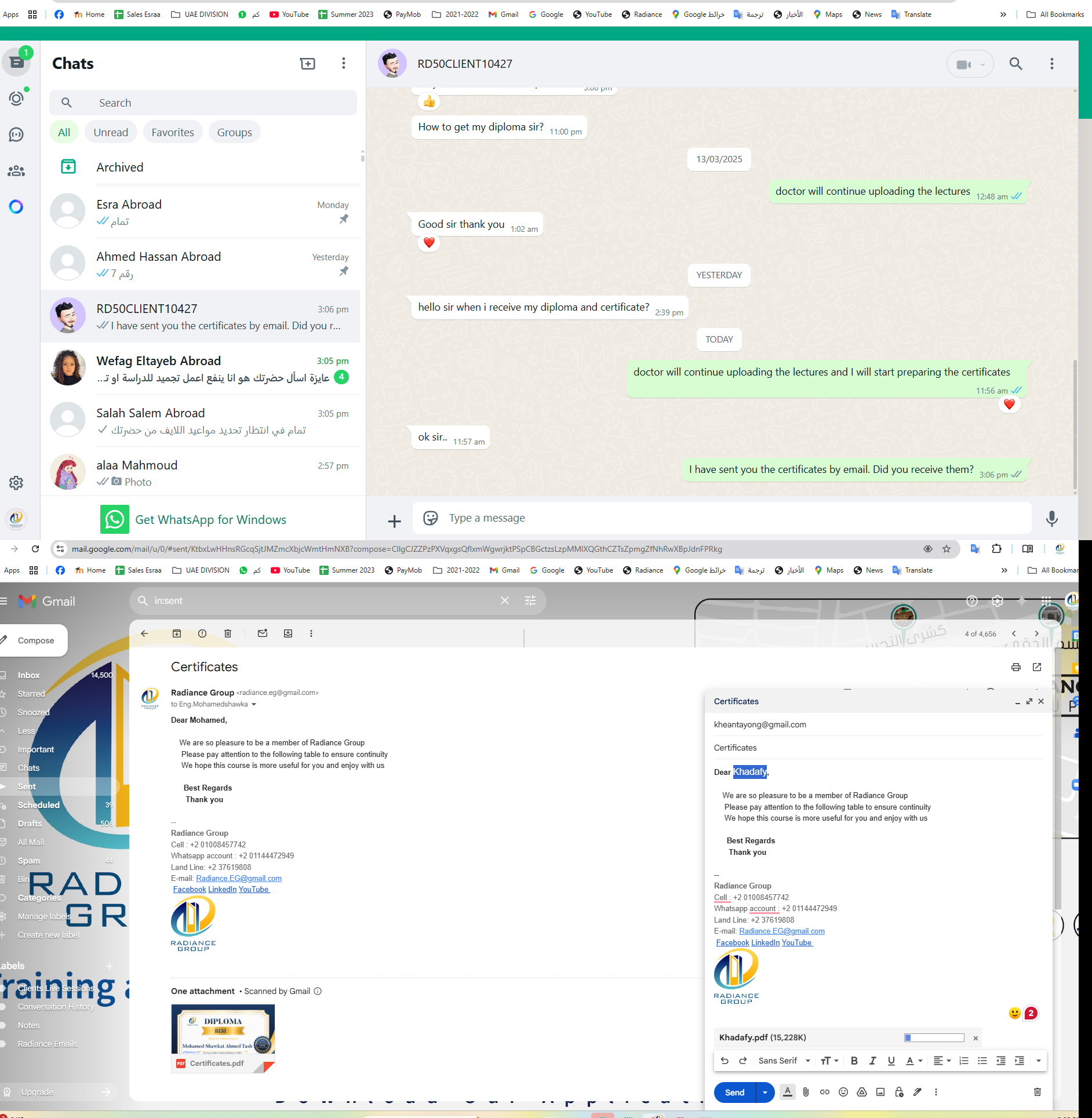Discard the draft with trash icon

[1038, 1092]
